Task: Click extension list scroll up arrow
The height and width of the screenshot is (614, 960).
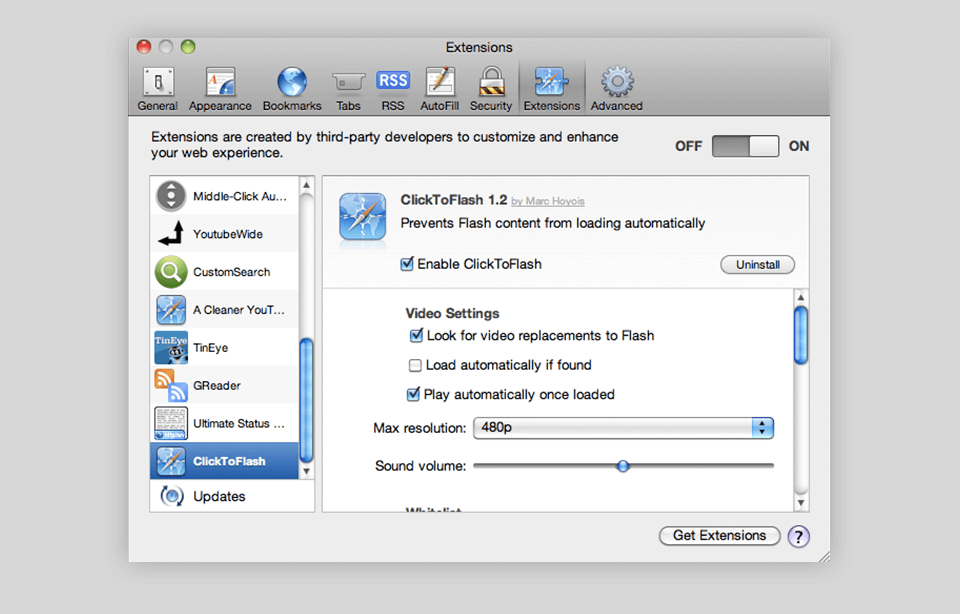Action: pos(306,185)
